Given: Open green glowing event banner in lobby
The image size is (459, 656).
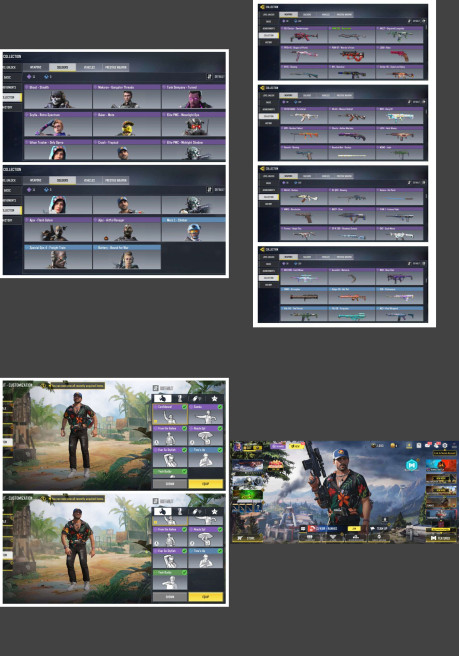Looking at the screenshot, I should point(248,495).
